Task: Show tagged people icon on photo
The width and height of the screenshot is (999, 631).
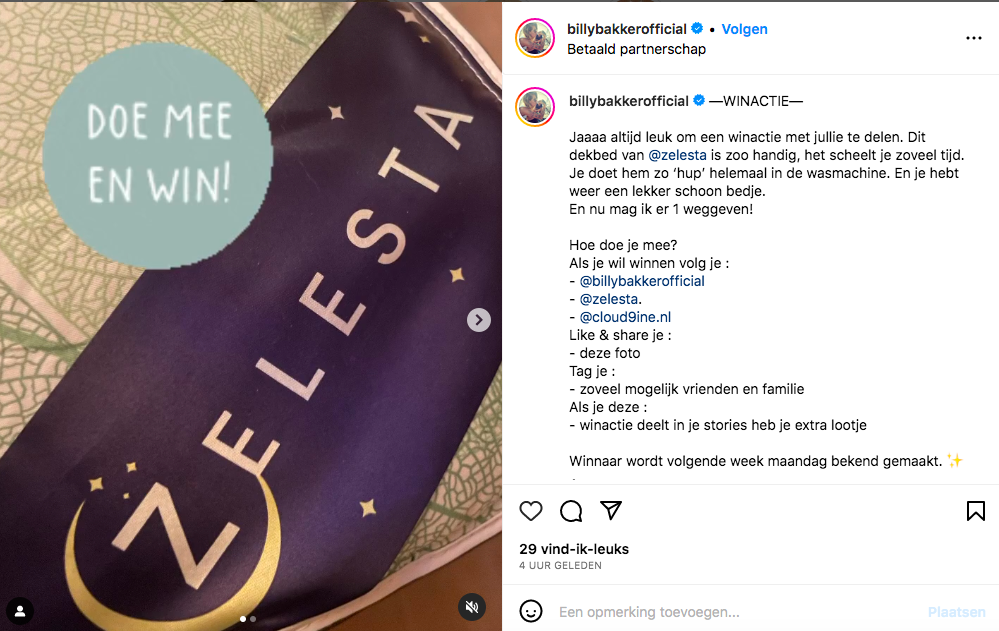Action: pyautogui.click(x=20, y=611)
